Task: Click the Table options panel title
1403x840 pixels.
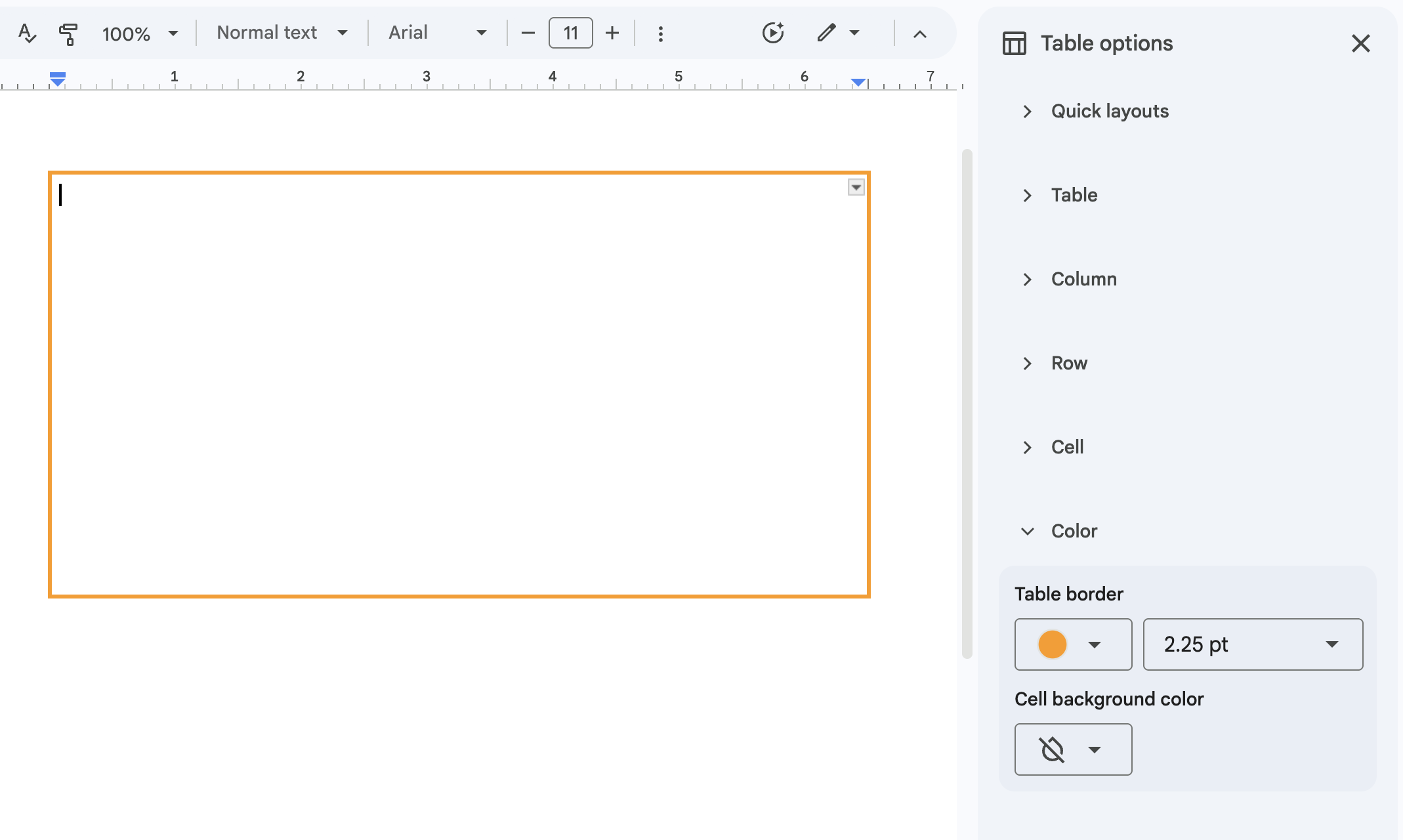Action: [1107, 43]
